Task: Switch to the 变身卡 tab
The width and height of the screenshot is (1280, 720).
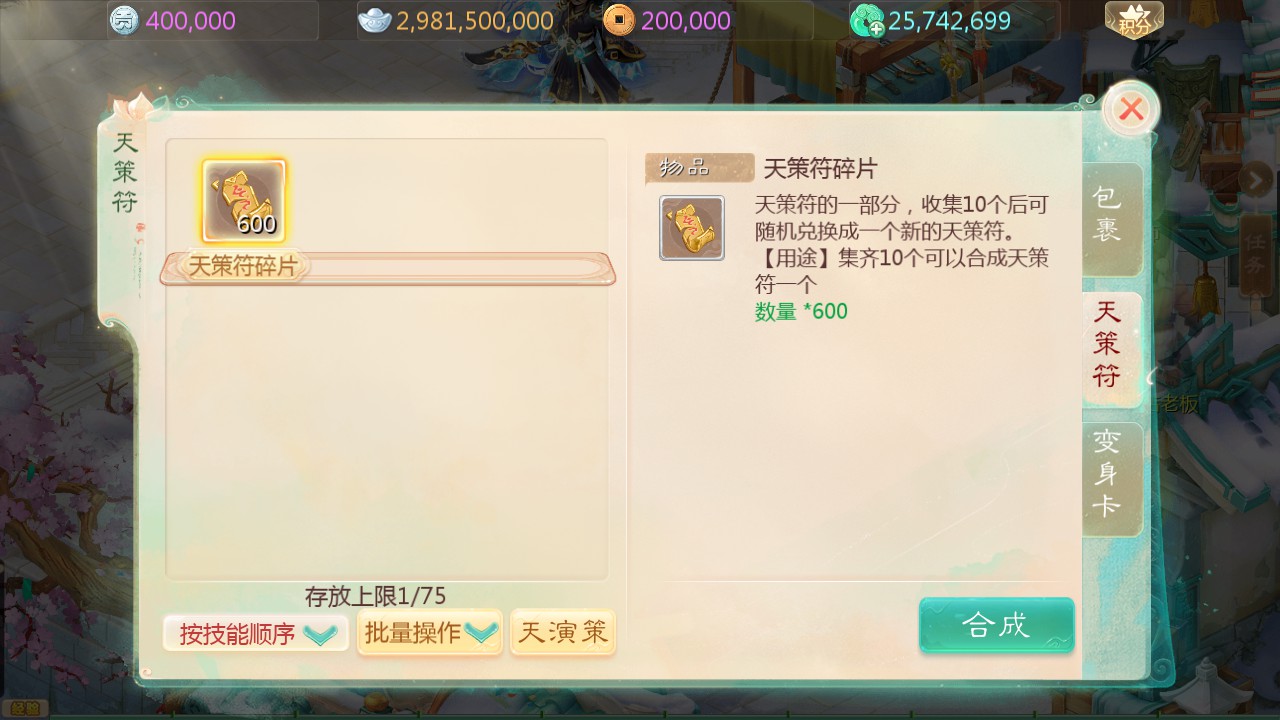Action: click(1107, 474)
